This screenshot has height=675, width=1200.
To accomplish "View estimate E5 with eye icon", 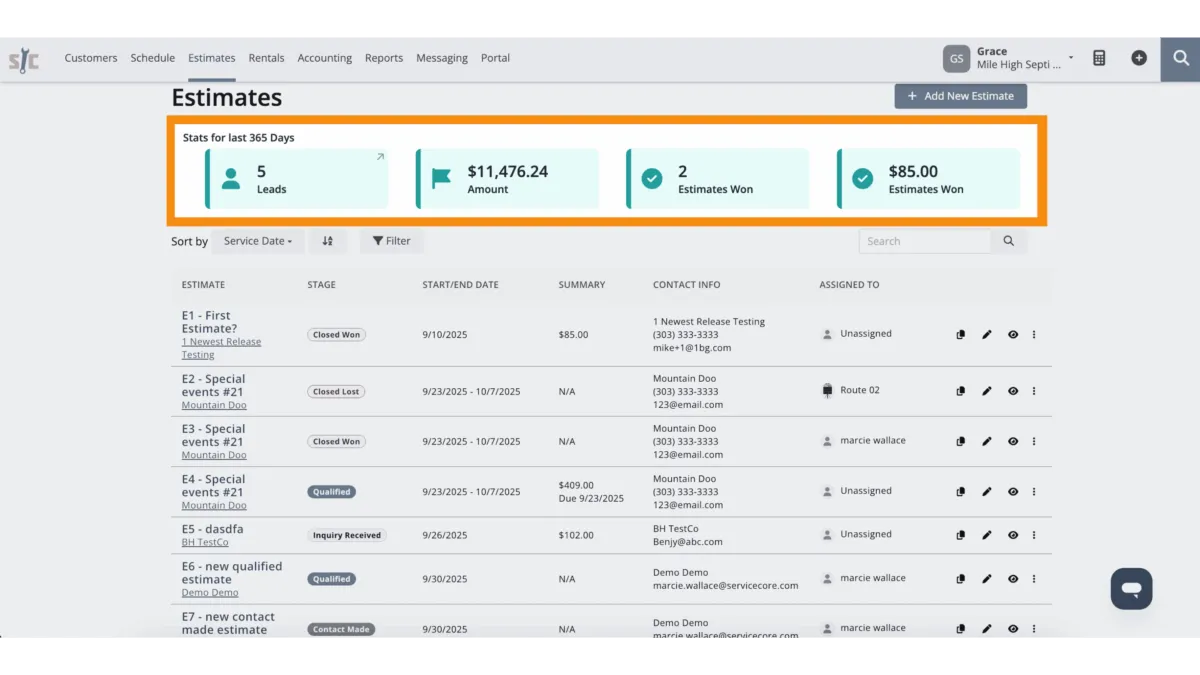I will coord(1013,535).
